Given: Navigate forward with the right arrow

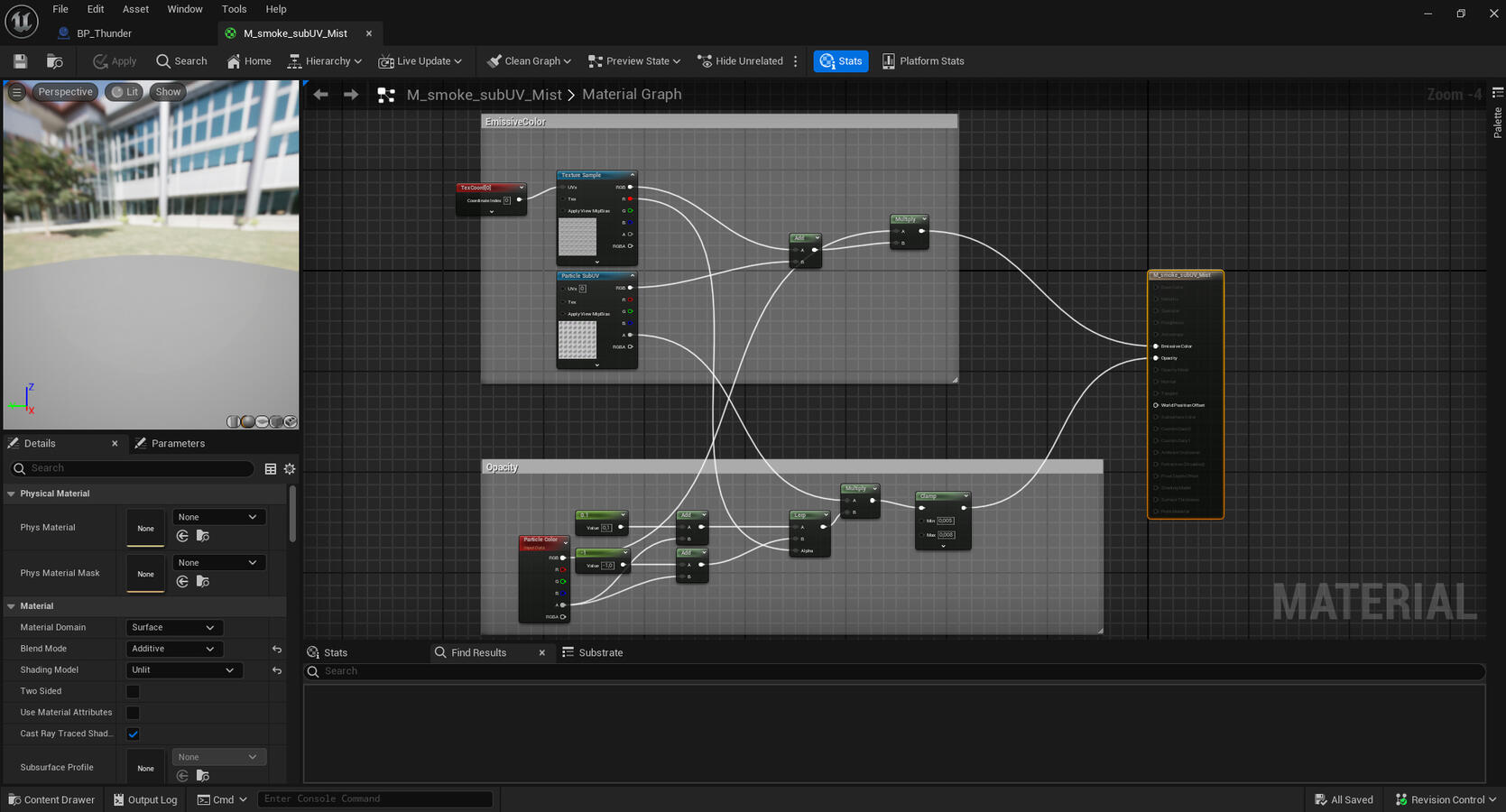Looking at the screenshot, I should (x=351, y=95).
